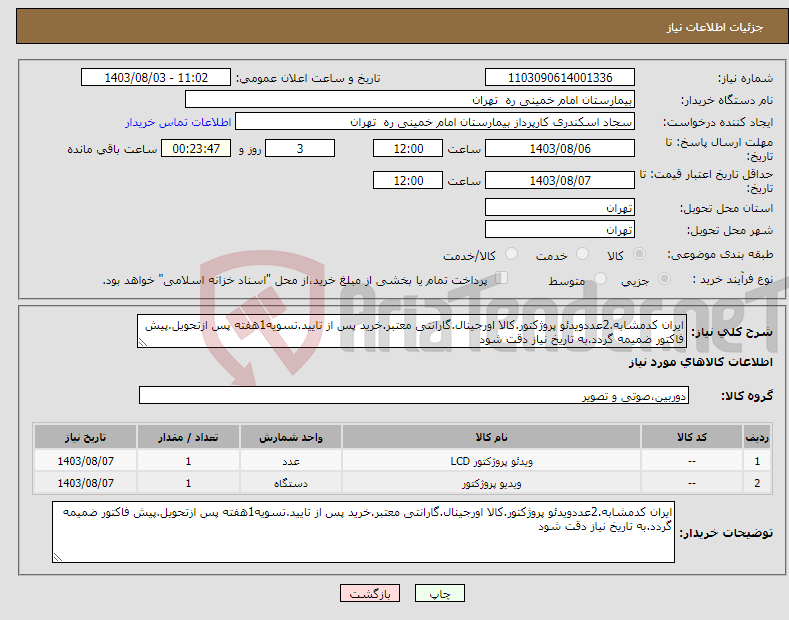This screenshot has height=620, width=789.
Task: Click the remaining time 00:23:47 field
Action: 196,148
